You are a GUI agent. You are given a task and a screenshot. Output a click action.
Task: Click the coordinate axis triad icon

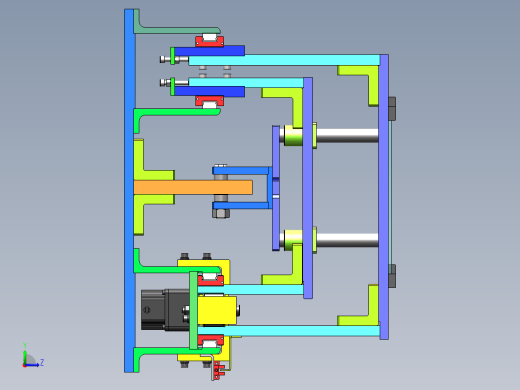(x=33, y=356)
